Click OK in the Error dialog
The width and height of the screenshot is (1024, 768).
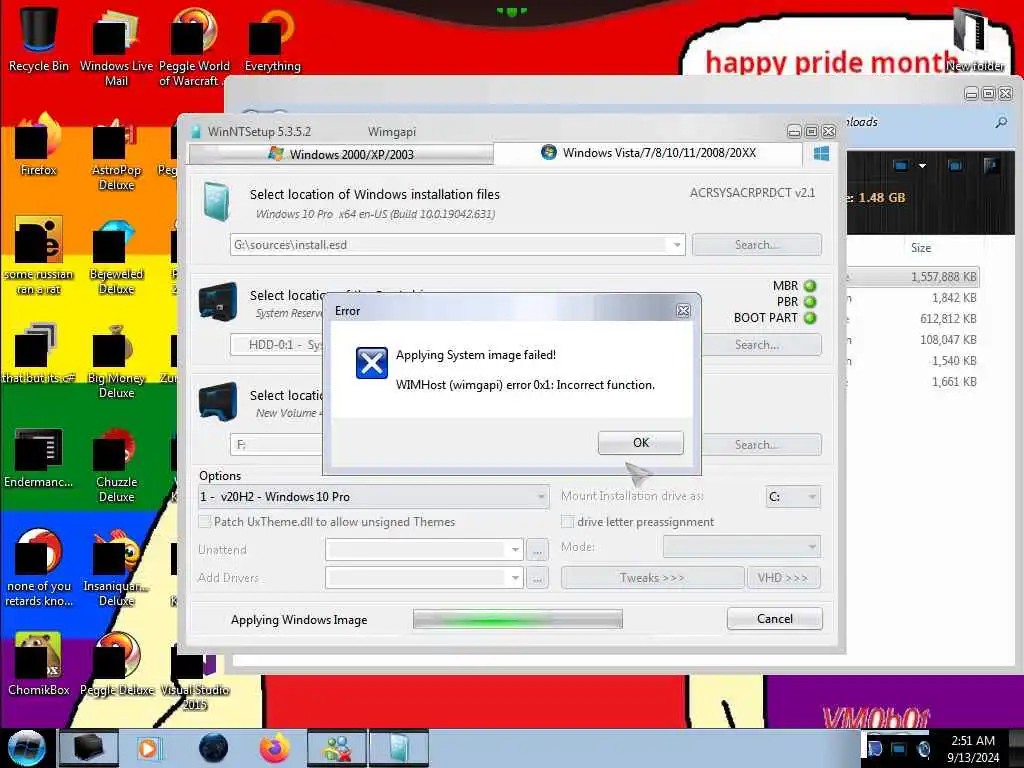click(641, 443)
